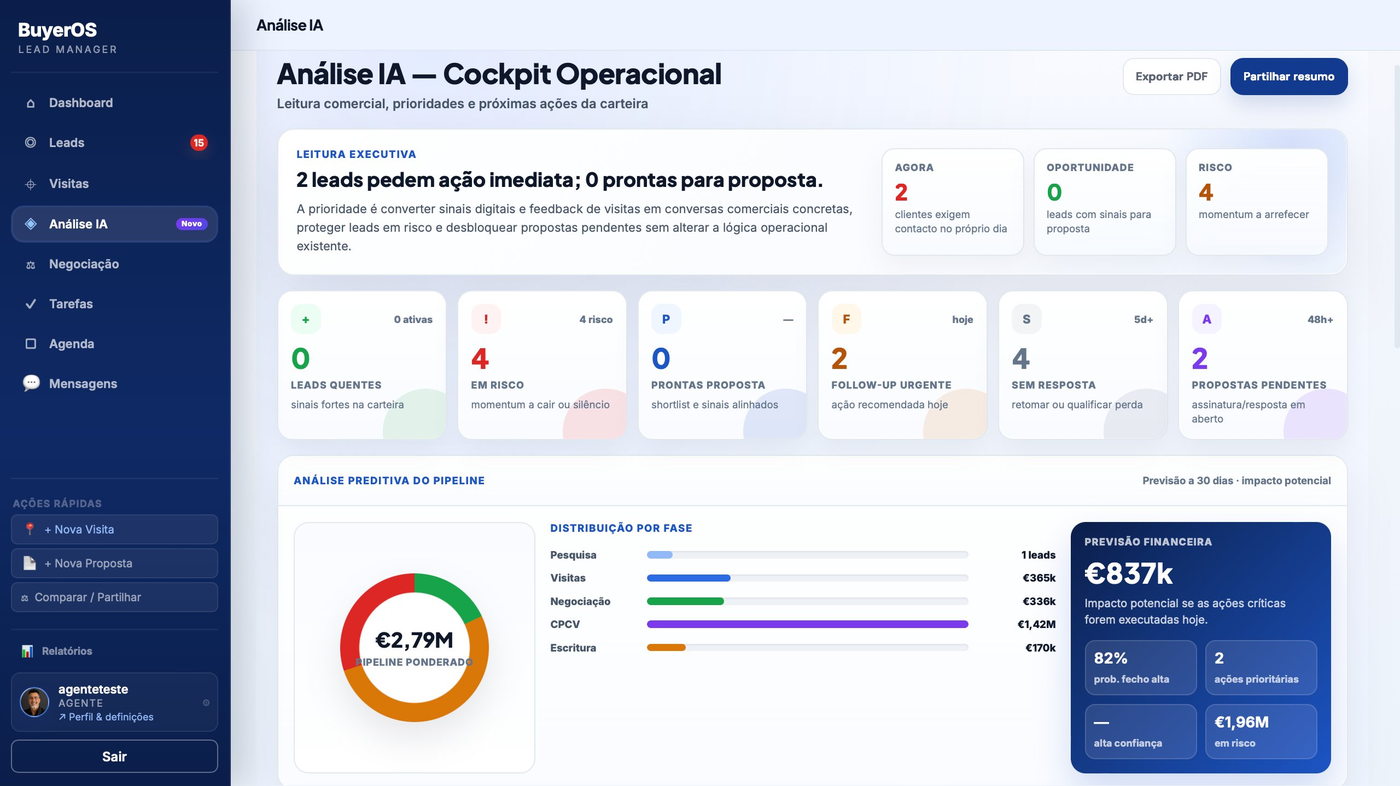The width and height of the screenshot is (1400, 786).
Task: Click the green Negociação phase bar
Action: [685, 601]
